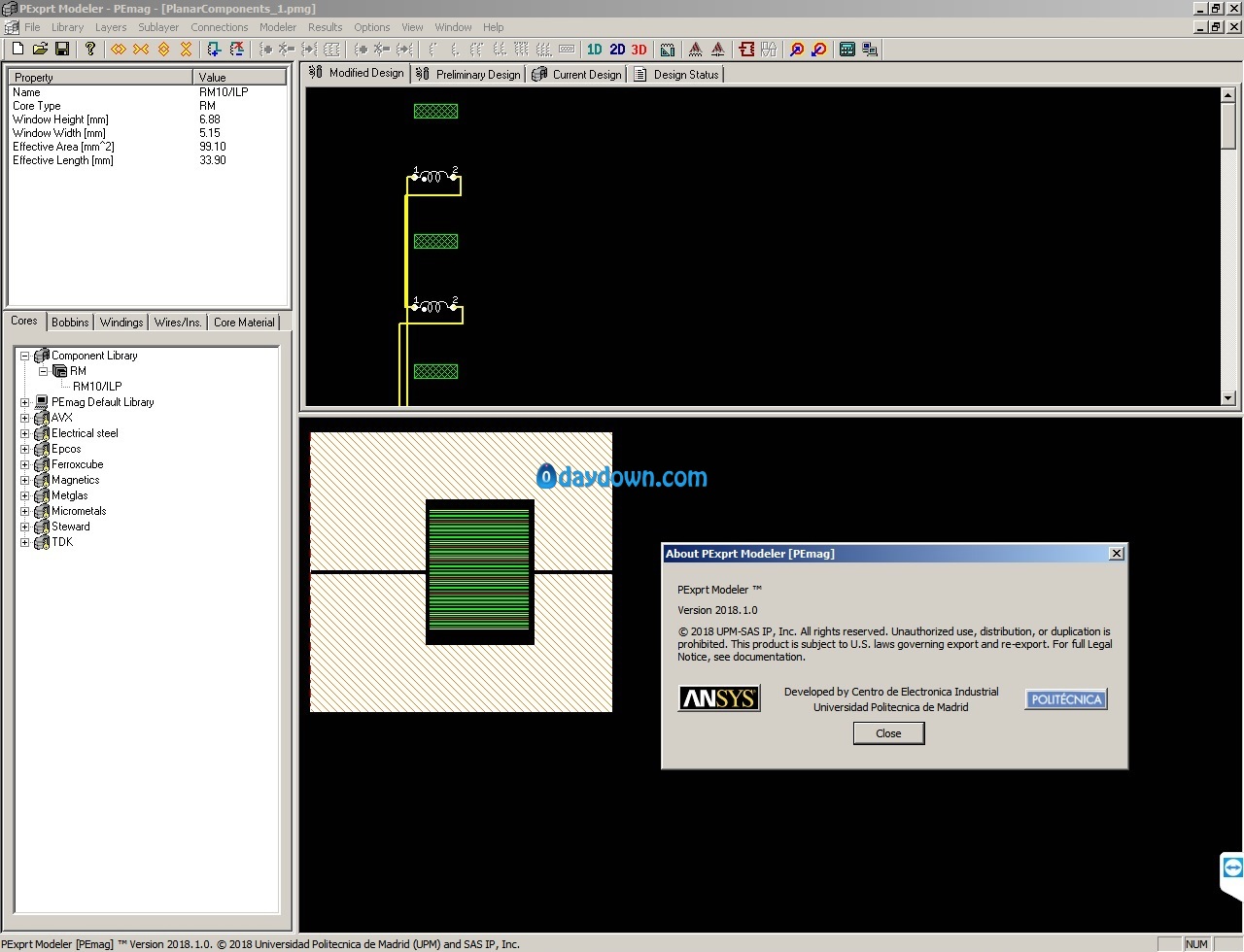Click the orange vertical compress arrows icon
This screenshot has height=952, width=1244.
(x=186, y=49)
